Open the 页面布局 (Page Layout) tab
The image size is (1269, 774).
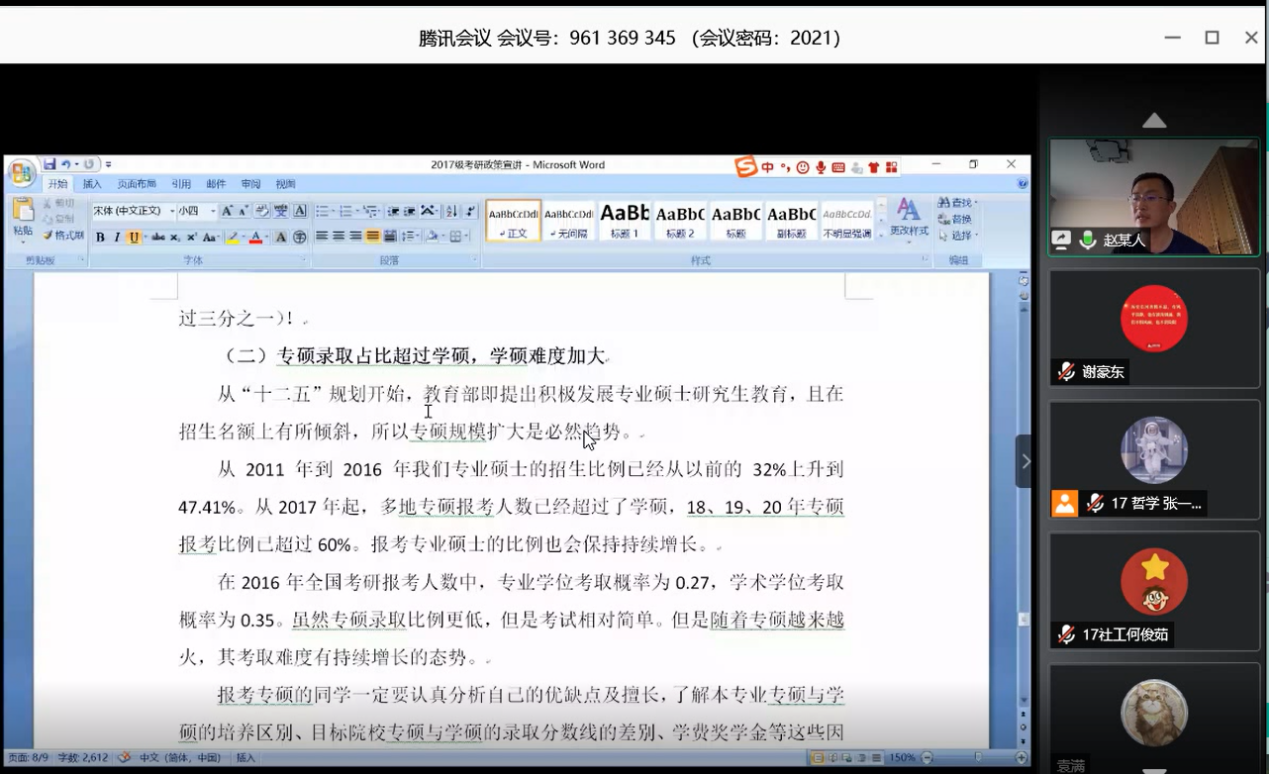click(x=137, y=184)
